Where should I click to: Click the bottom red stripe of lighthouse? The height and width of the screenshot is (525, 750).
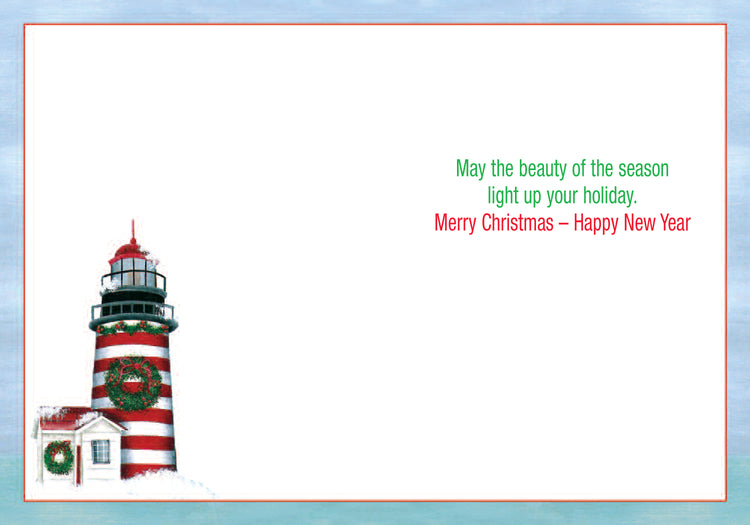pos(148,468)
